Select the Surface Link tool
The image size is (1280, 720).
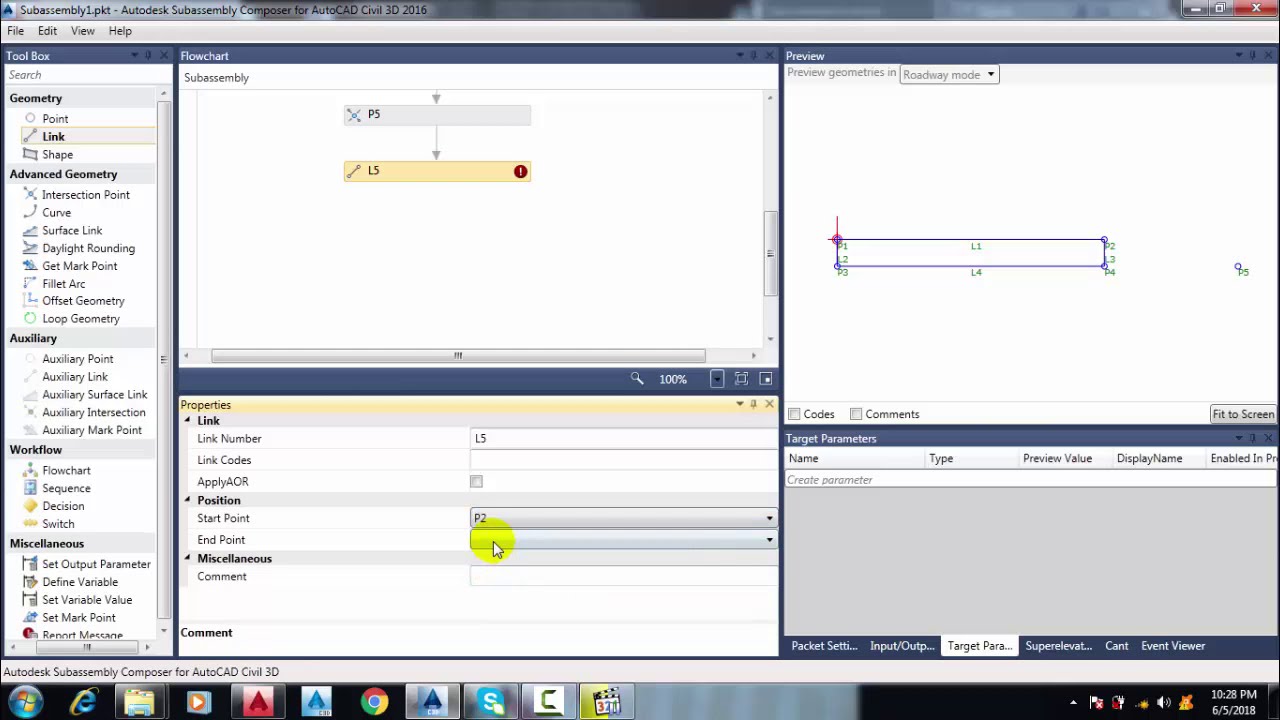click(x=72, y=230)
